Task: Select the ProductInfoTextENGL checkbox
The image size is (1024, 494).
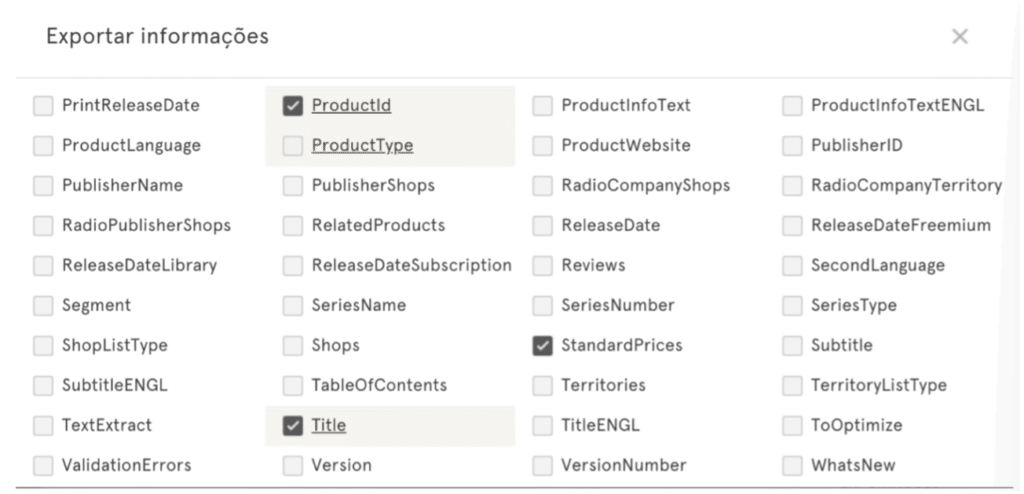Action: click(793, 106)
